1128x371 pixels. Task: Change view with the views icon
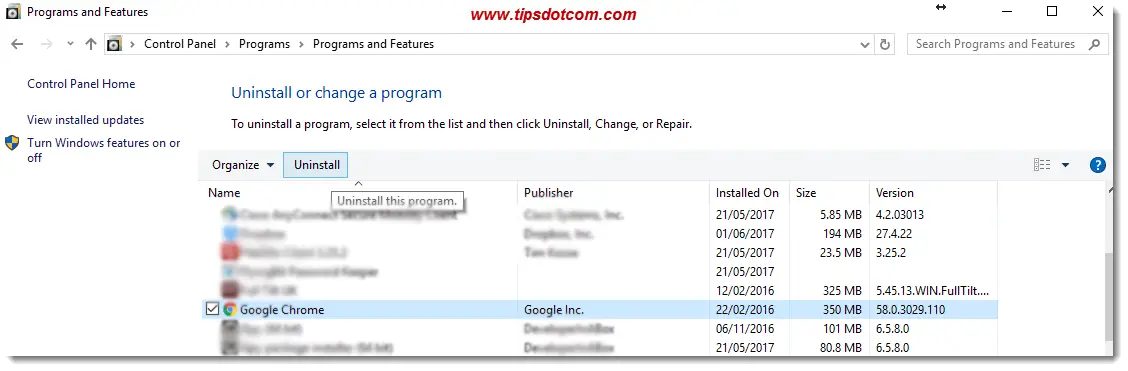(1042, 165)
